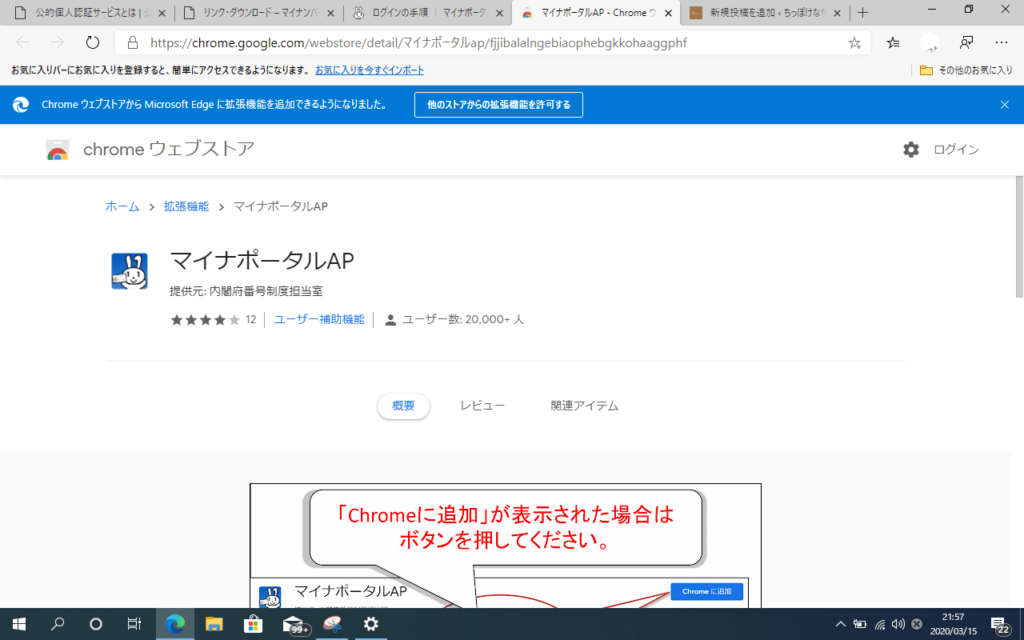Click the 拡張機能 breadcrumb link

[186, 206]
